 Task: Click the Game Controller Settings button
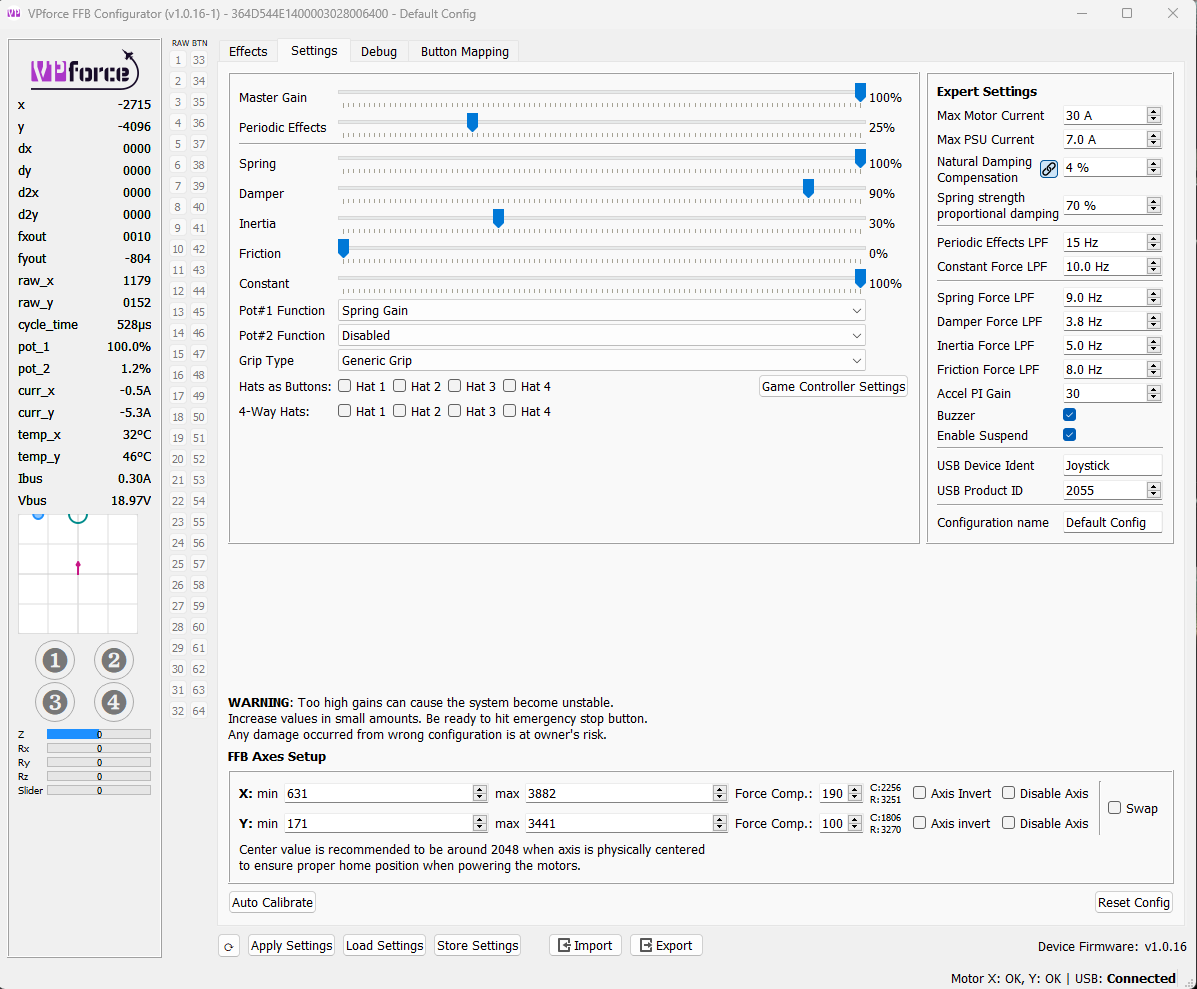click(x=833, y=387)
